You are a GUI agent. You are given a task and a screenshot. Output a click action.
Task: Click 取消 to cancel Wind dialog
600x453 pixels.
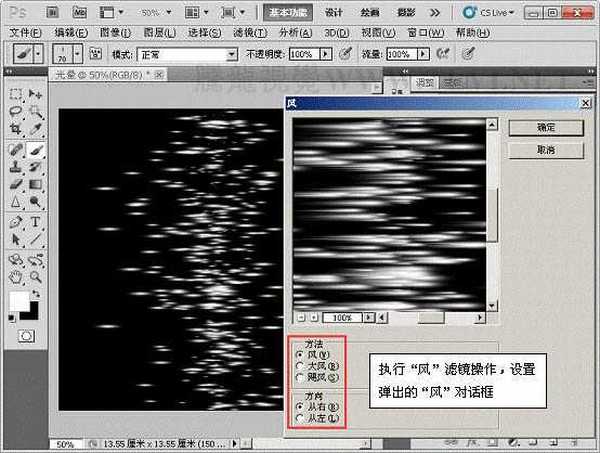click(545, 149)
